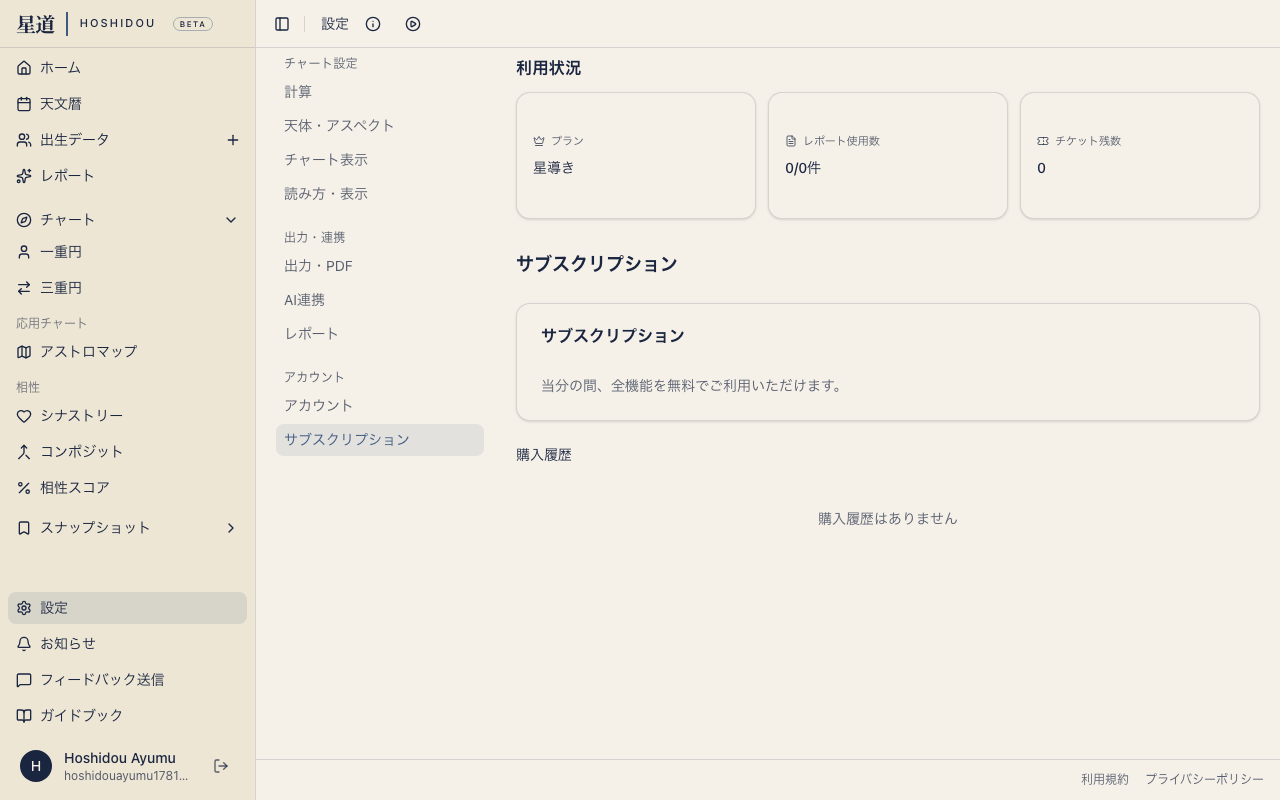Click the speech bubble icon for フィードバック送信
Screen dimensions: 1280x800
(x=24, y=680)
